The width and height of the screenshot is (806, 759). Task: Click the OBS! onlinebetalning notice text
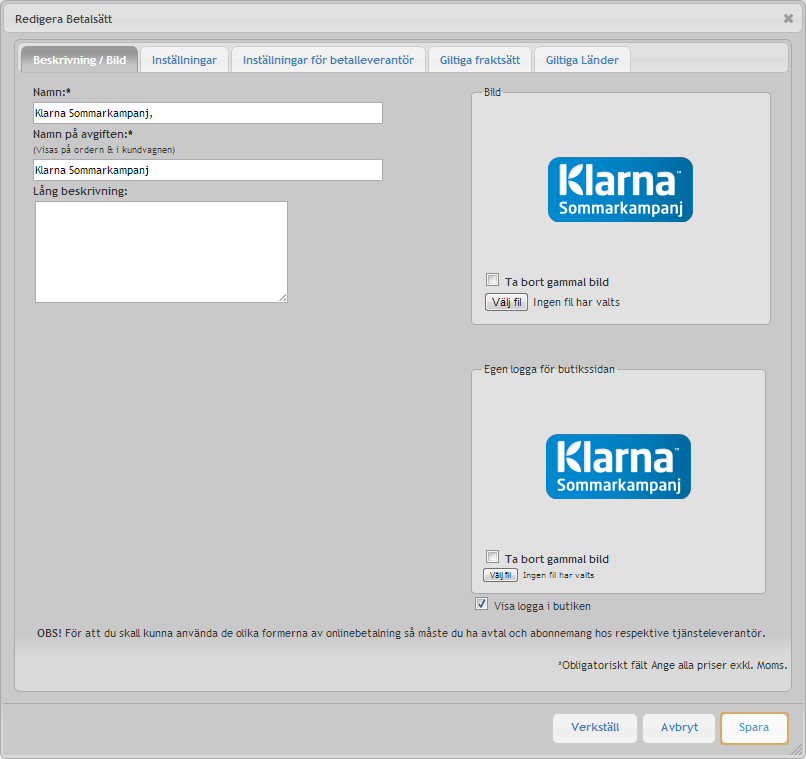coord(401,633)
